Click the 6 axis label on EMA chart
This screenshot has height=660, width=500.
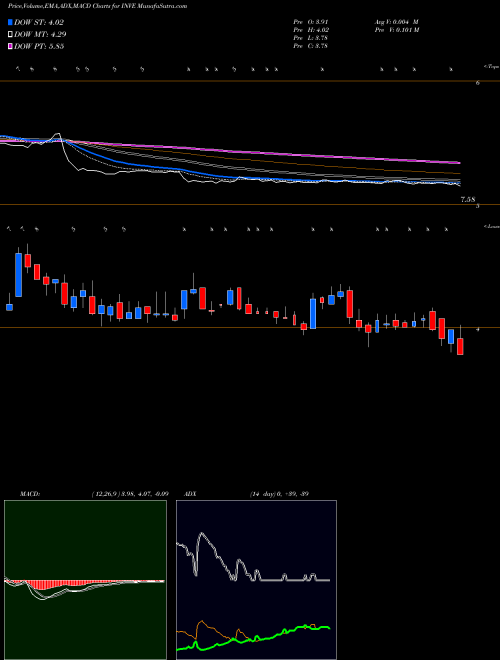(x=478, y=83)
